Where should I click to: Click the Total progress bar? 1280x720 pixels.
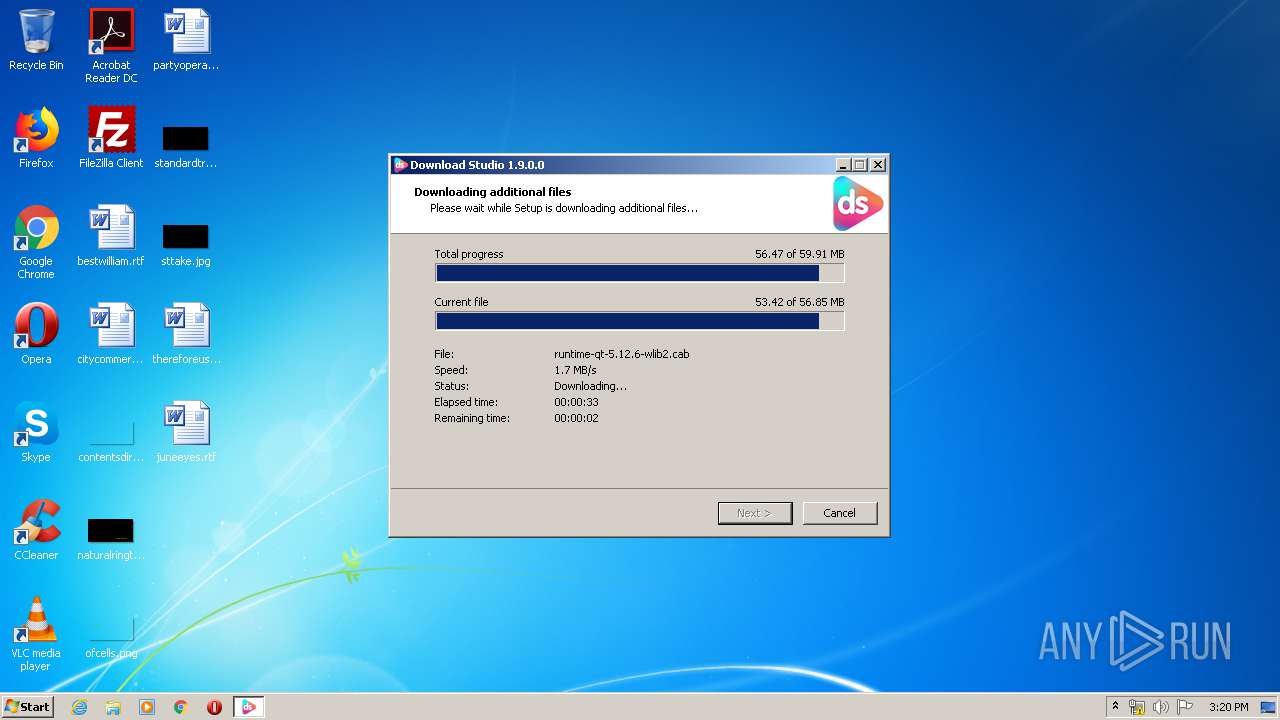(x=639, y=273)
